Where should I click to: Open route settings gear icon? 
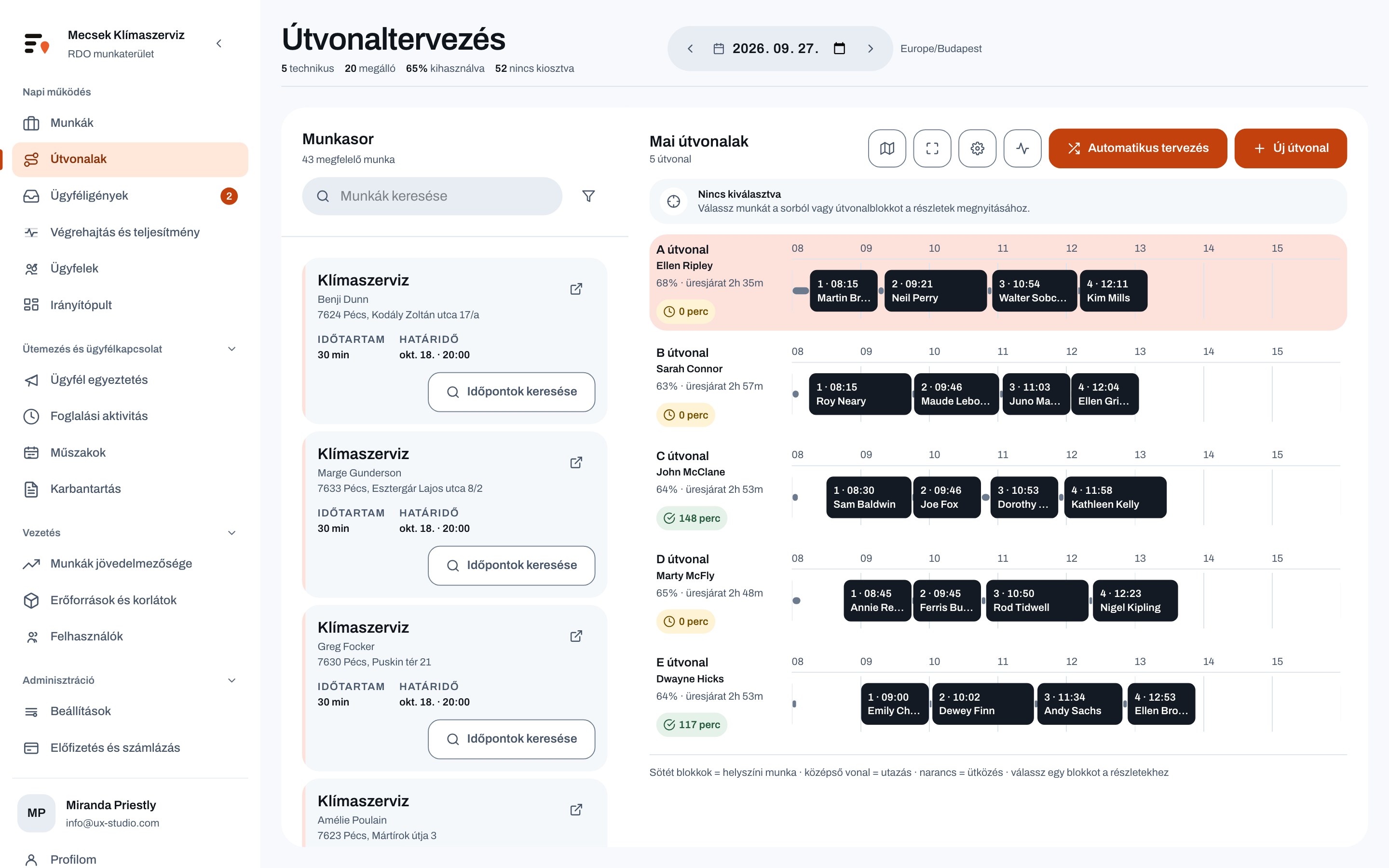978,148
